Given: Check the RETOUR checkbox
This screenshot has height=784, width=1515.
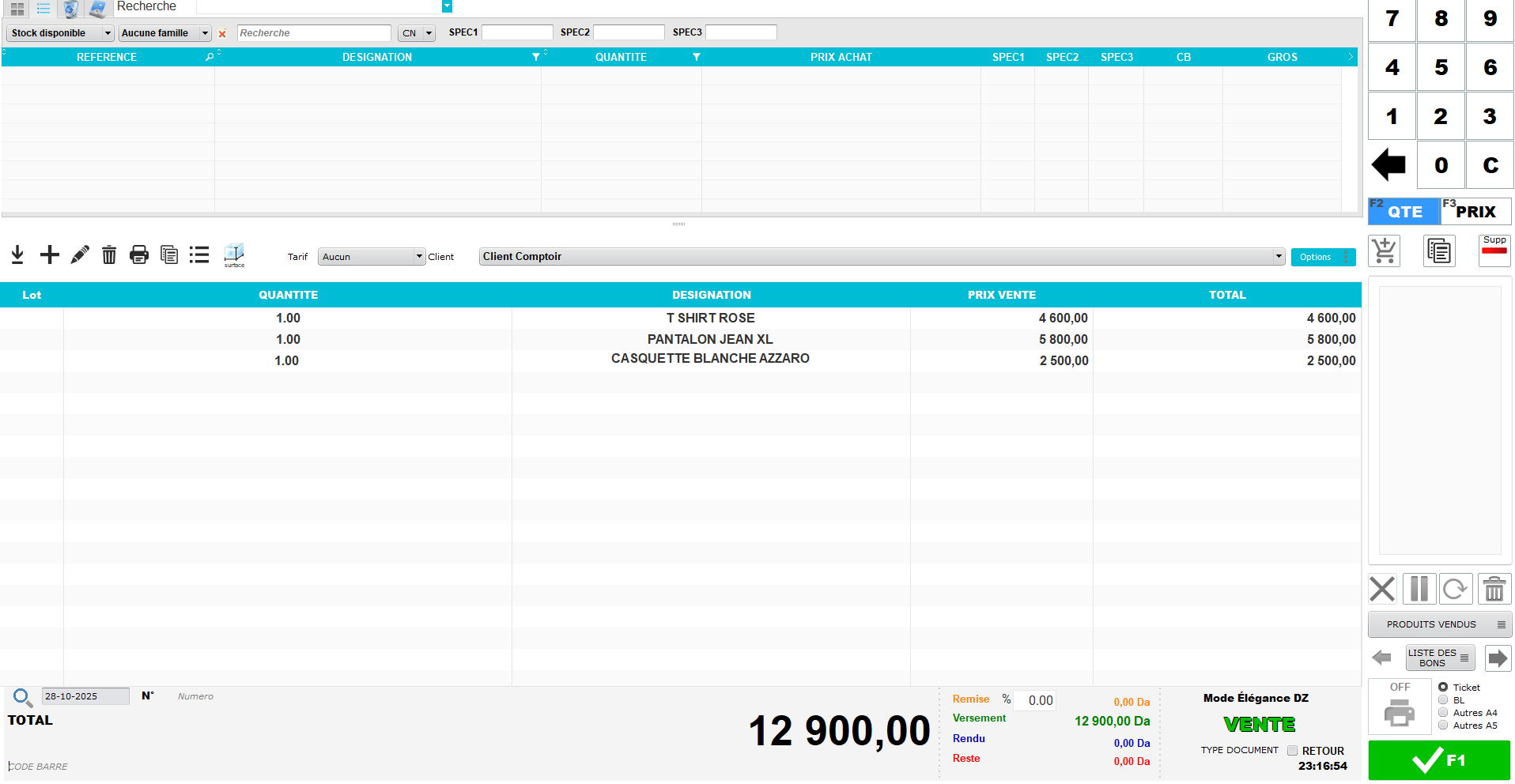Looking at the screenshot, I should click(1292, 751).
